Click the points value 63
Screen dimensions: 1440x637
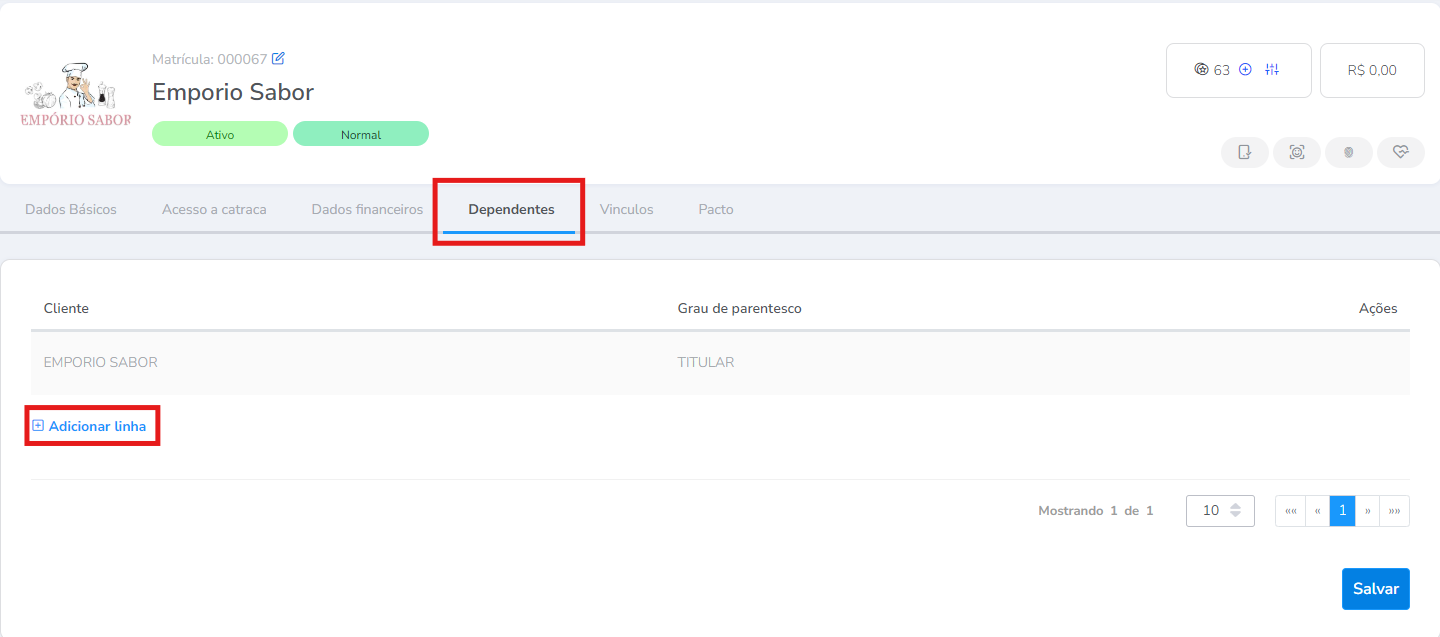1222,70
